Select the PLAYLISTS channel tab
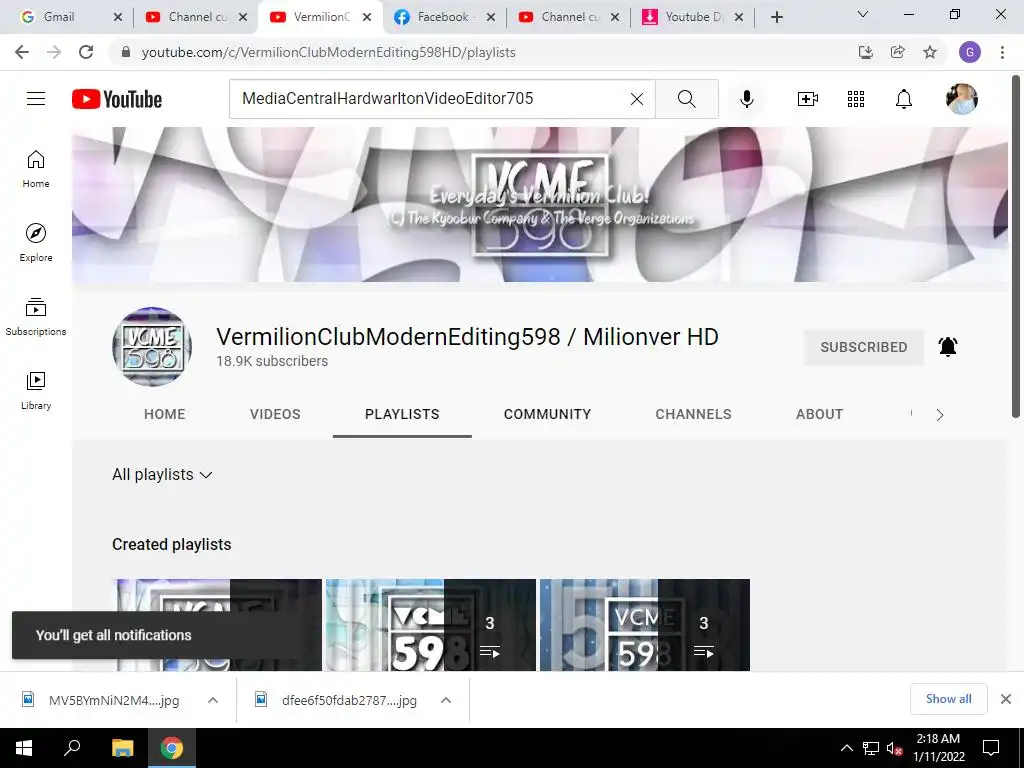This screenshot has width=1024, height=768. [402, 414]
